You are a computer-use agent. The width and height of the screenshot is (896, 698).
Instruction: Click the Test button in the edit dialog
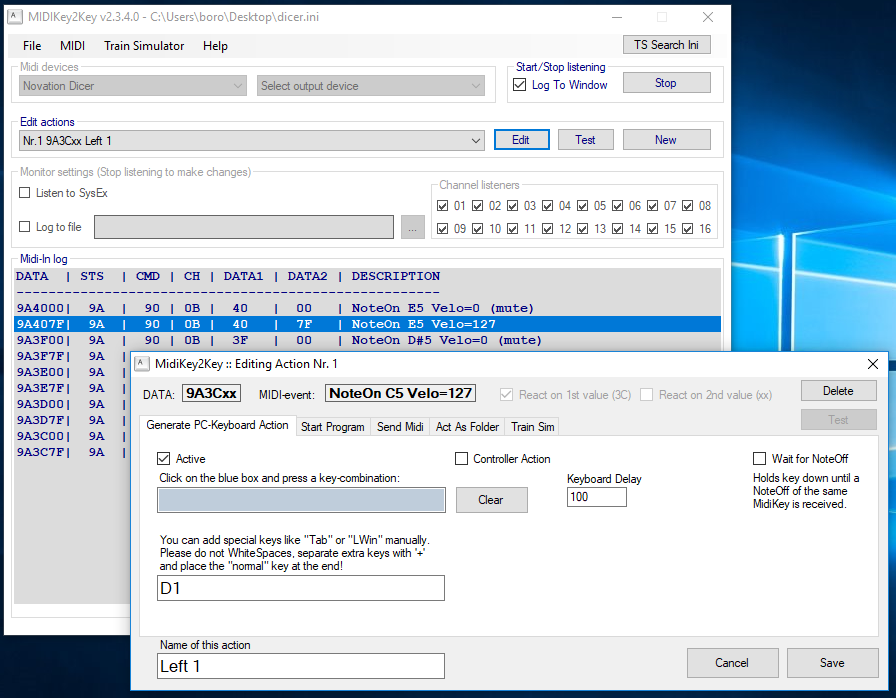838,420
